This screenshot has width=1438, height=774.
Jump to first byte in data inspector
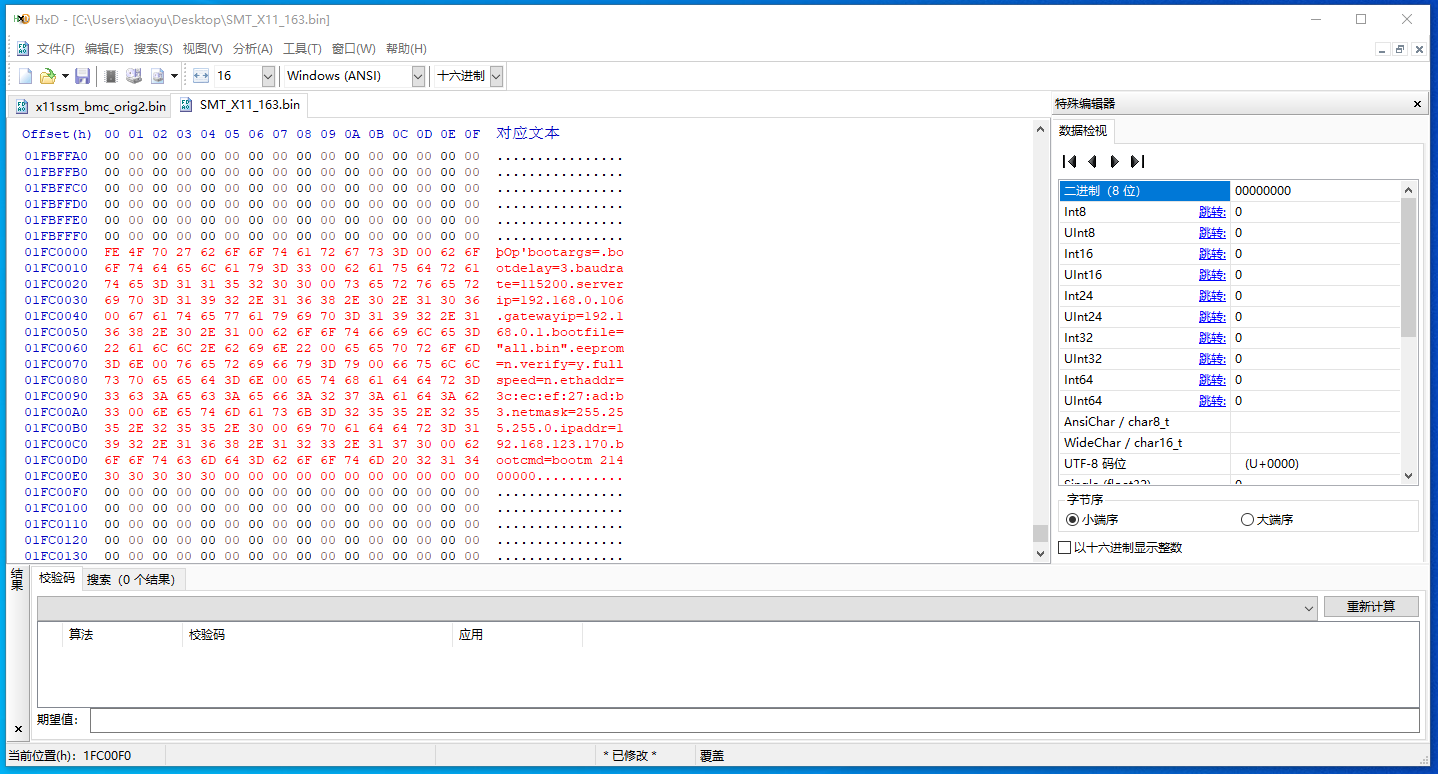click(x=1069, y=162)
